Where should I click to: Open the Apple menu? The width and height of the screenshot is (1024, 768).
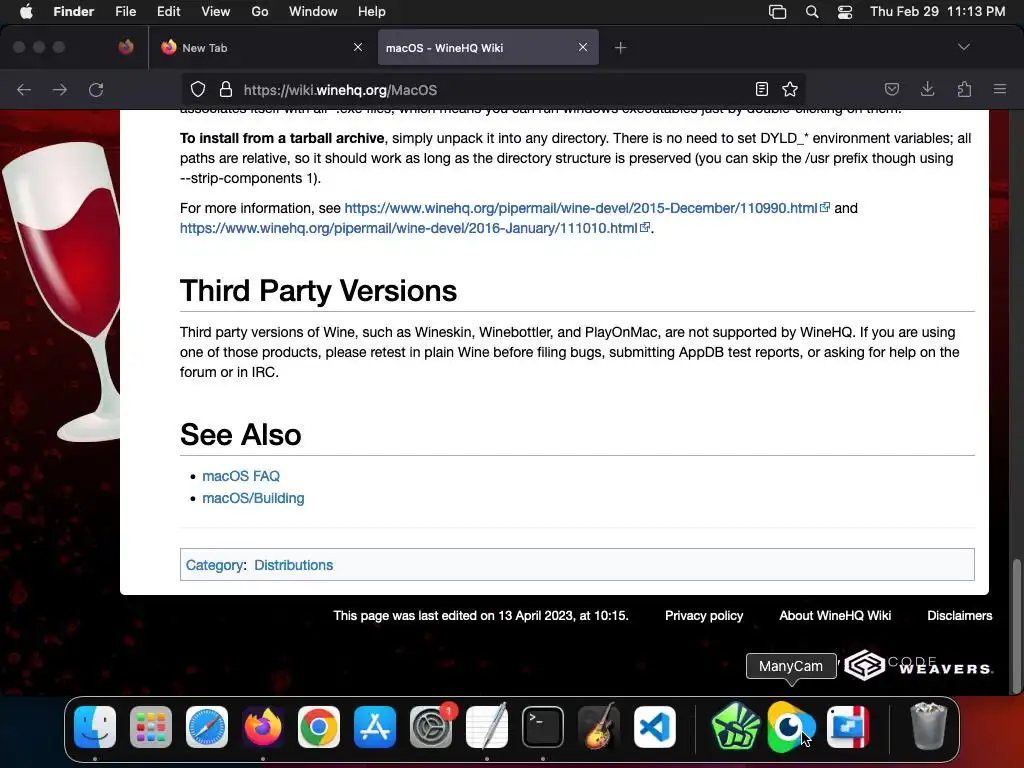pos(26,12)
